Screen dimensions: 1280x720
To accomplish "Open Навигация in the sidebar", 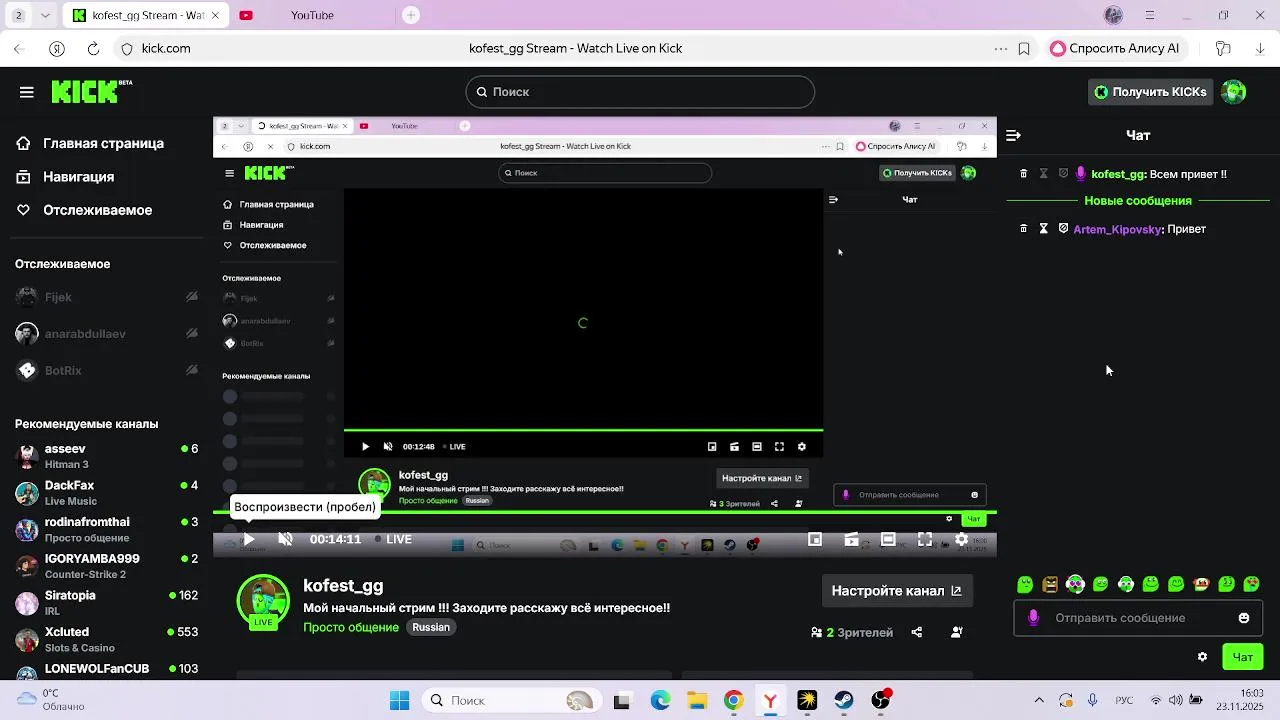I will (79, 177).
